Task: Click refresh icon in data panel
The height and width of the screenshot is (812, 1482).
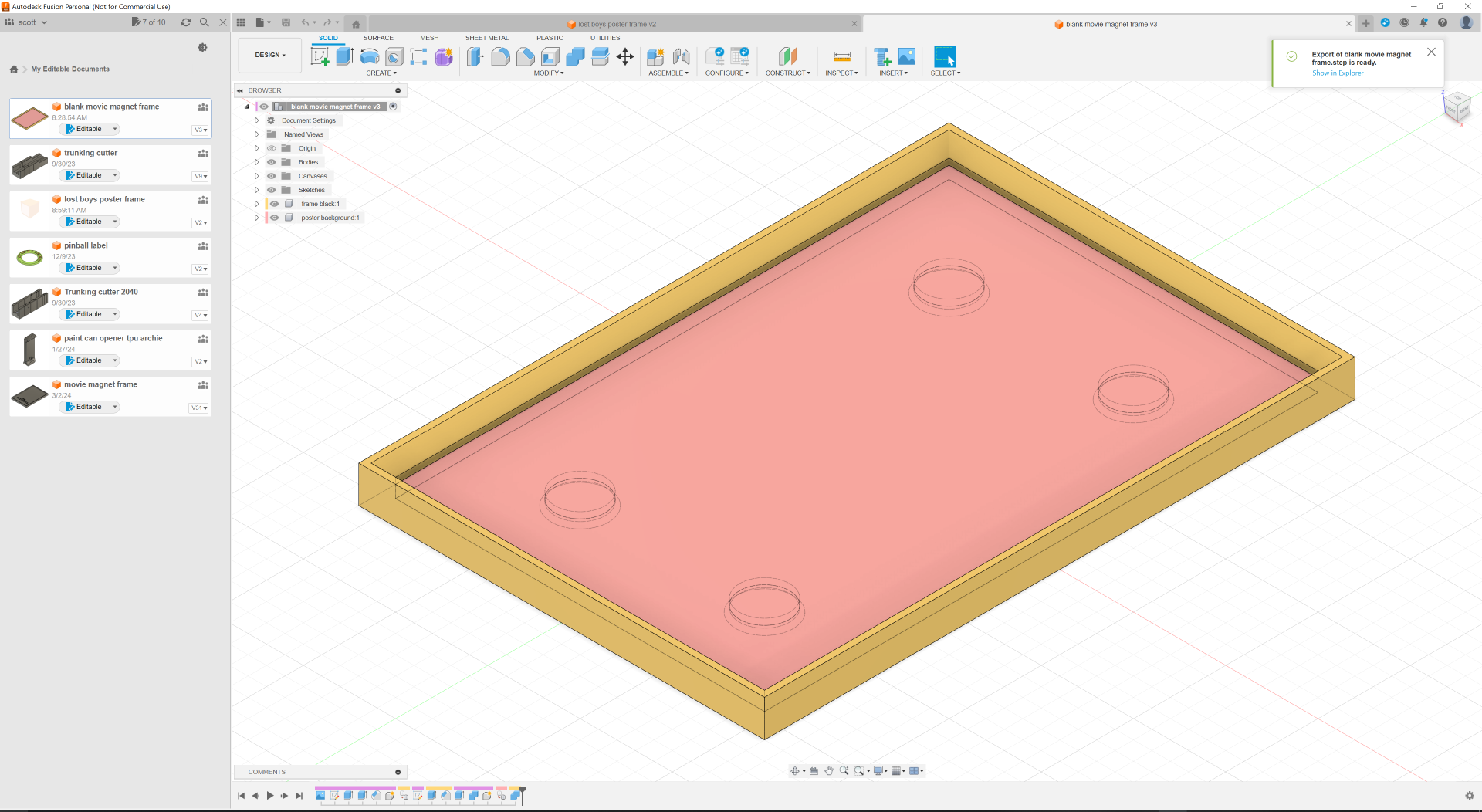Action: click(186, 22)
